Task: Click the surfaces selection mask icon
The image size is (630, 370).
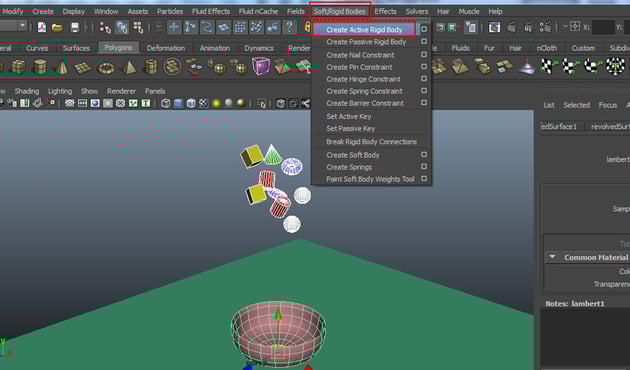Action: pos(223,27)
